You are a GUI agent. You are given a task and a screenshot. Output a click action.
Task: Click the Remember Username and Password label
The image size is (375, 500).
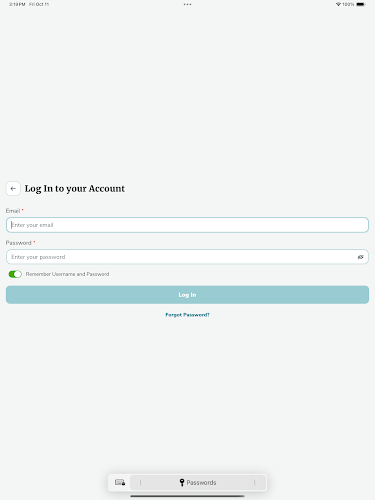click(67, 274)
